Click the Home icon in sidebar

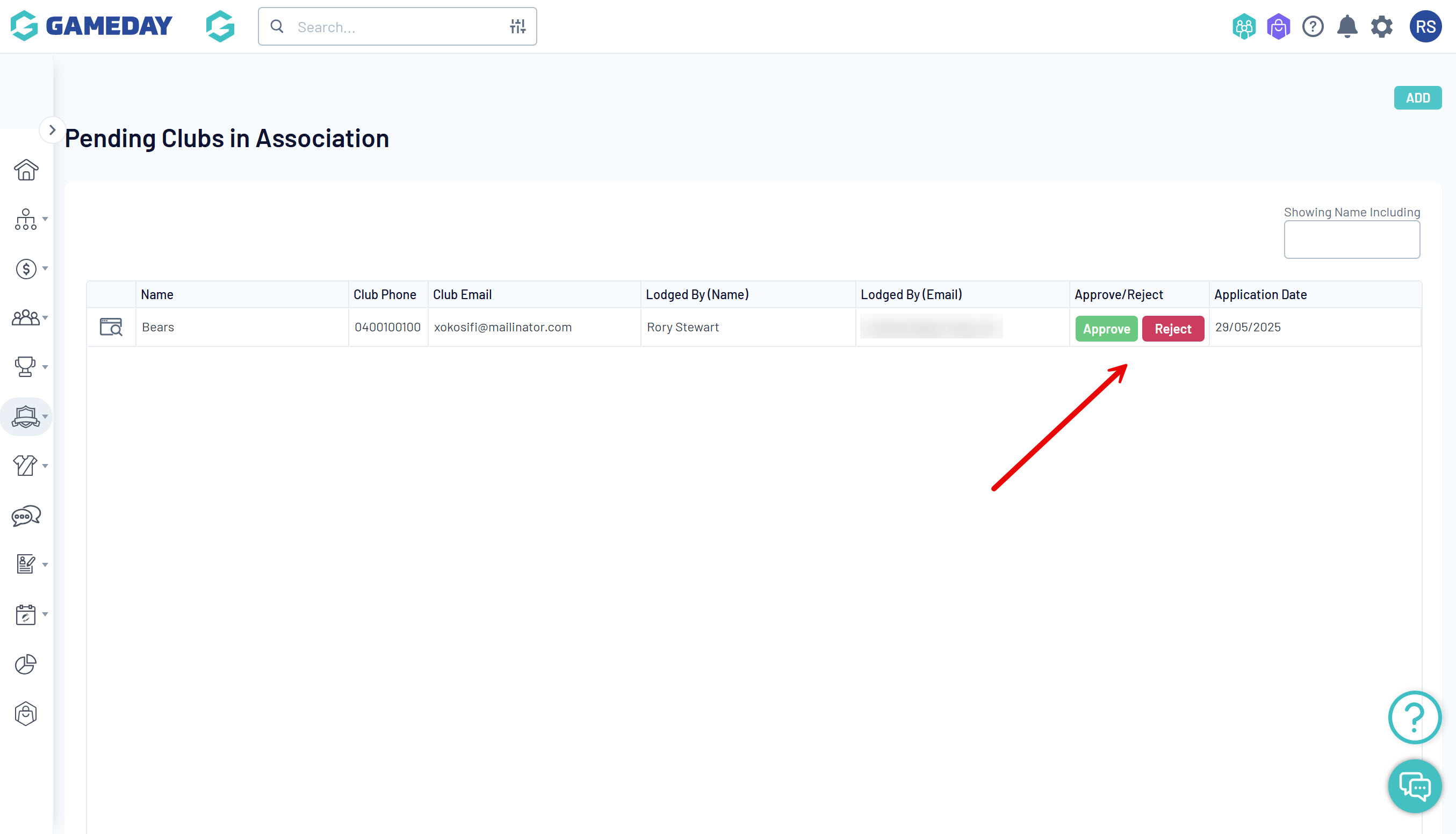pyautogui.click(x=26, y=170)
